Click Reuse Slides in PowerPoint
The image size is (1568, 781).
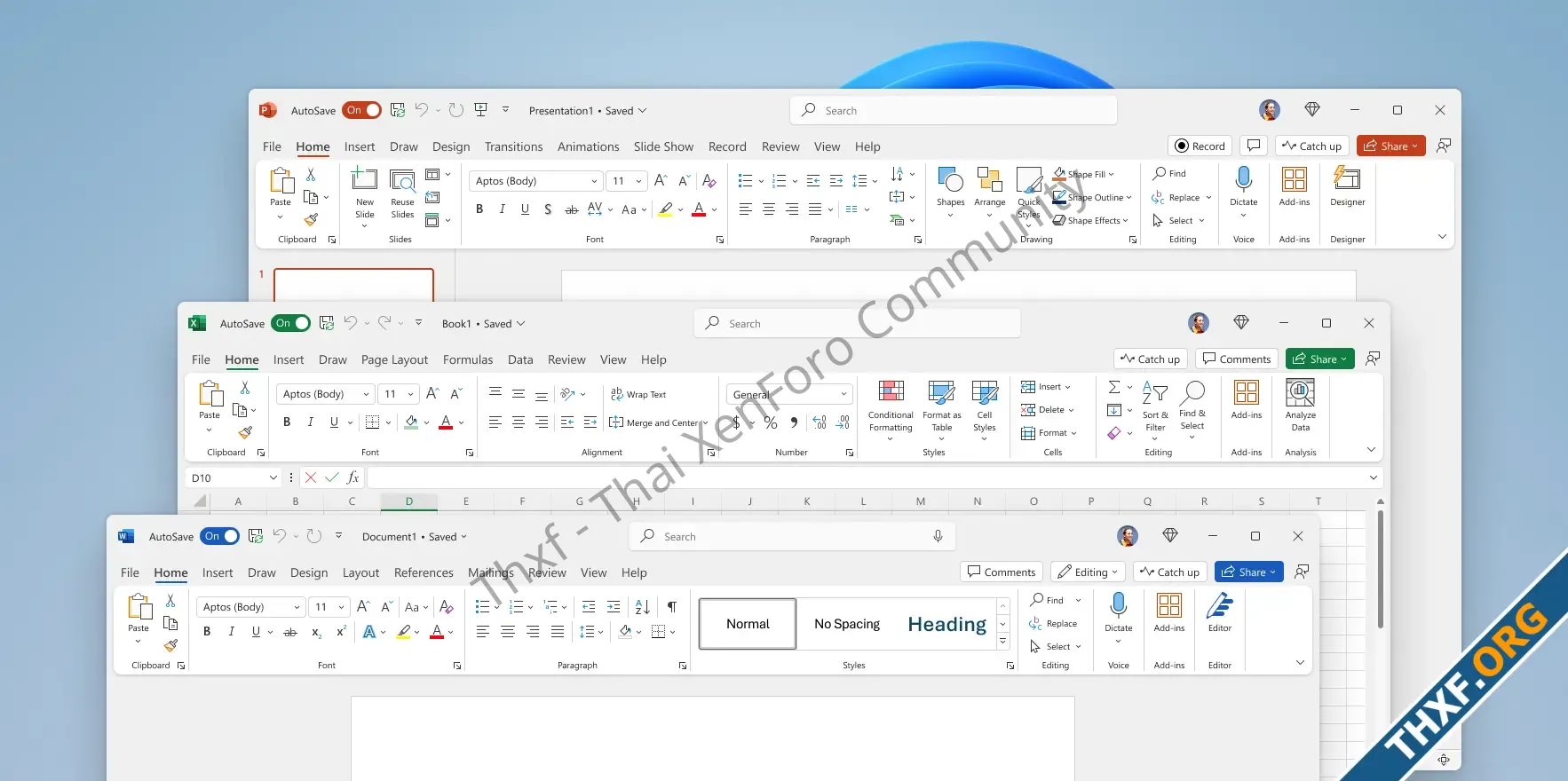tap(402, 193)
